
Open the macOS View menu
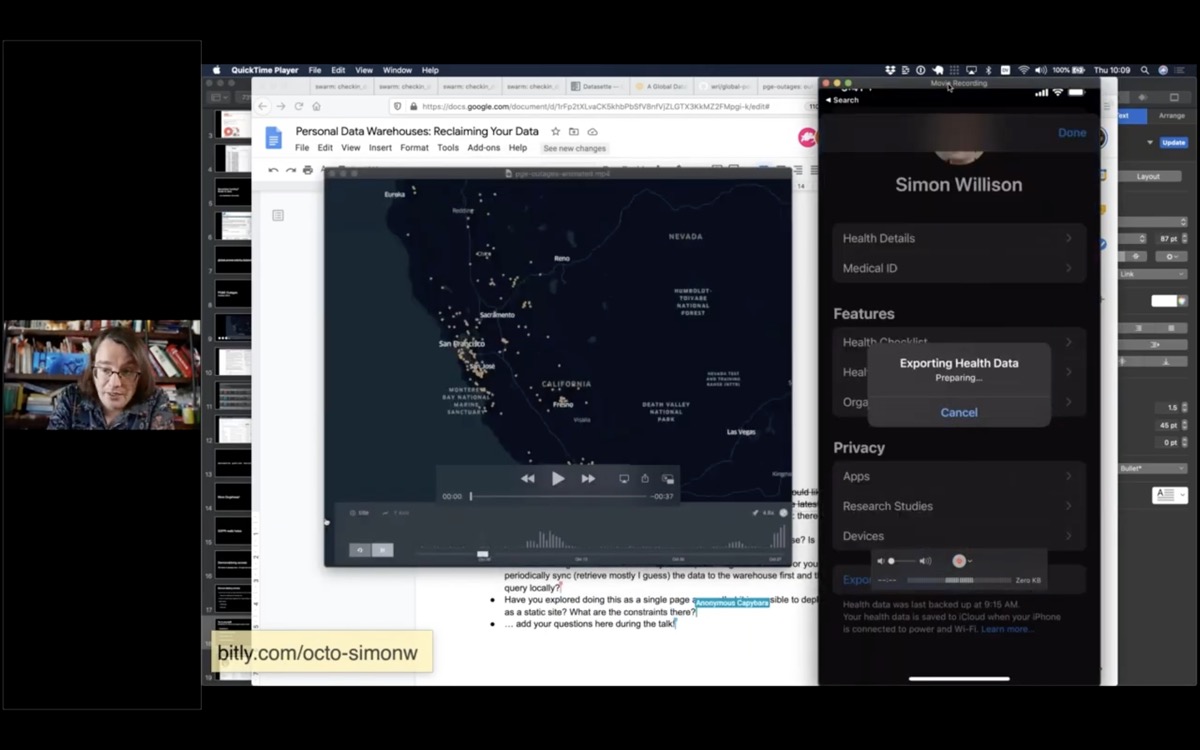tap(364, 70)
